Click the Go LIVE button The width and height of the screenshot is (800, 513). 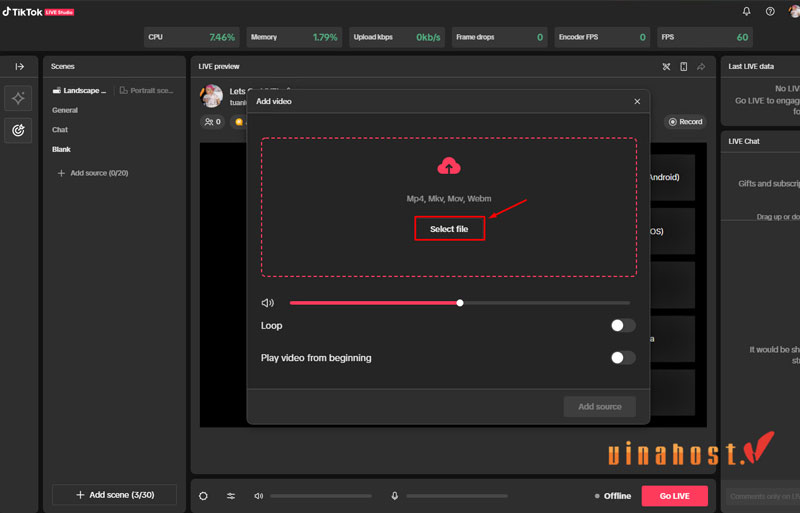coord(674,496)
